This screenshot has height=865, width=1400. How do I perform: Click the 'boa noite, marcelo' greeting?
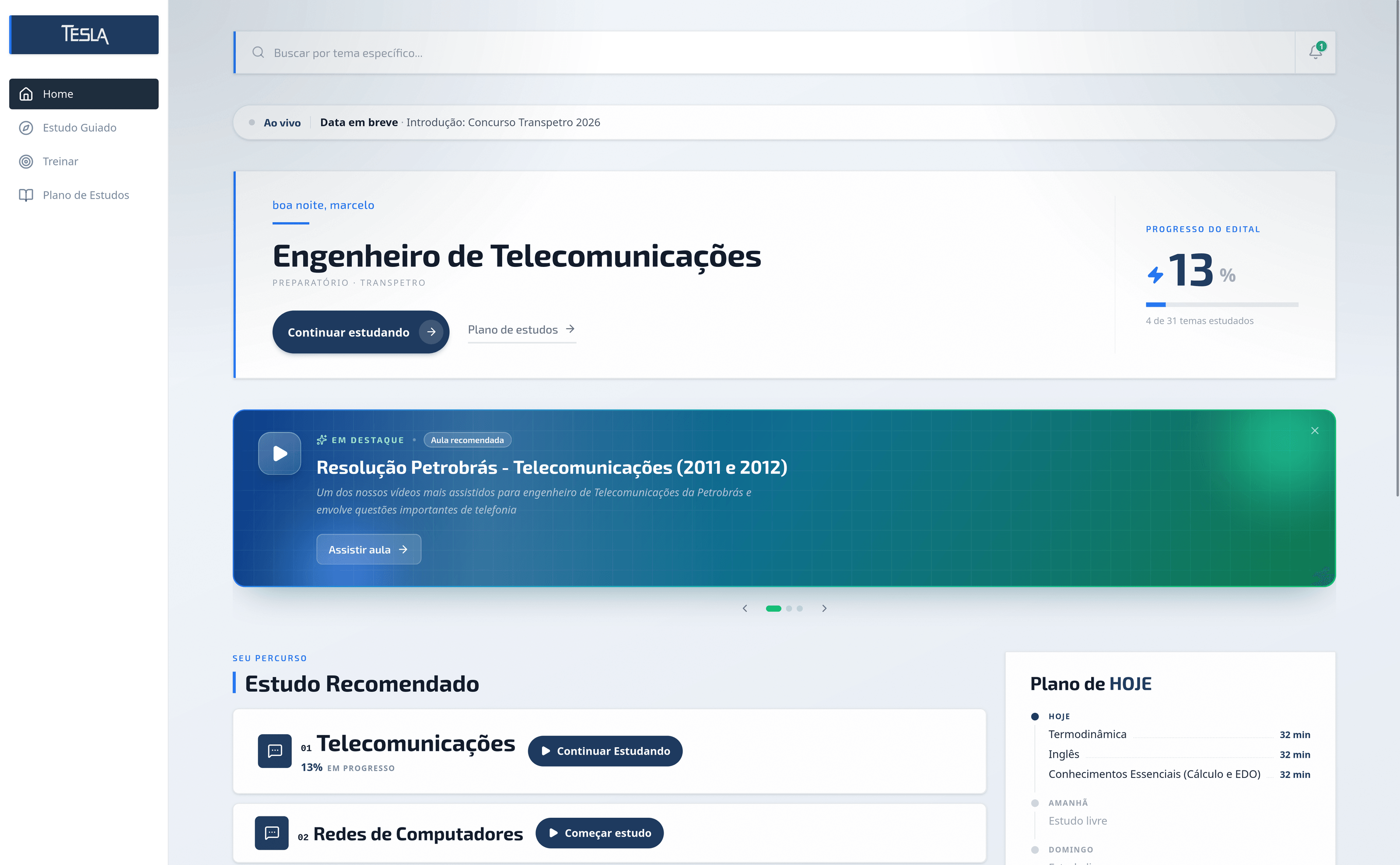tap(323, 205)
